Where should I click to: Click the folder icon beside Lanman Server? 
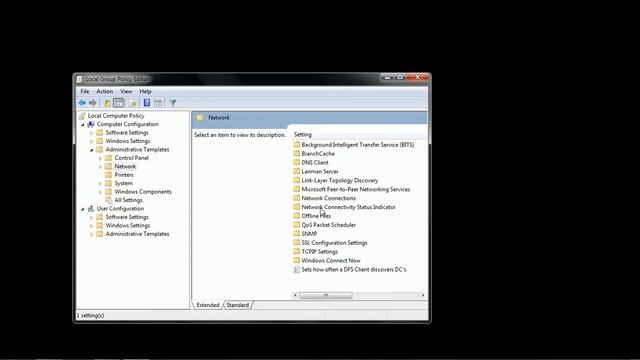click(x=297, y=171)
